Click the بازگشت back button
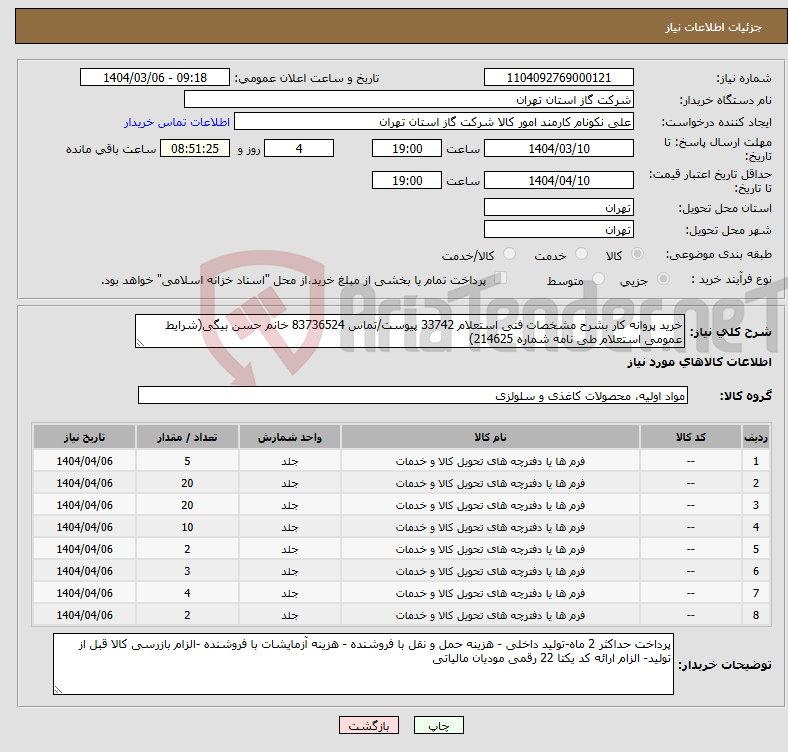Image resolution: width=788 pixels, height=752 pixels. [x=369, y=725]
